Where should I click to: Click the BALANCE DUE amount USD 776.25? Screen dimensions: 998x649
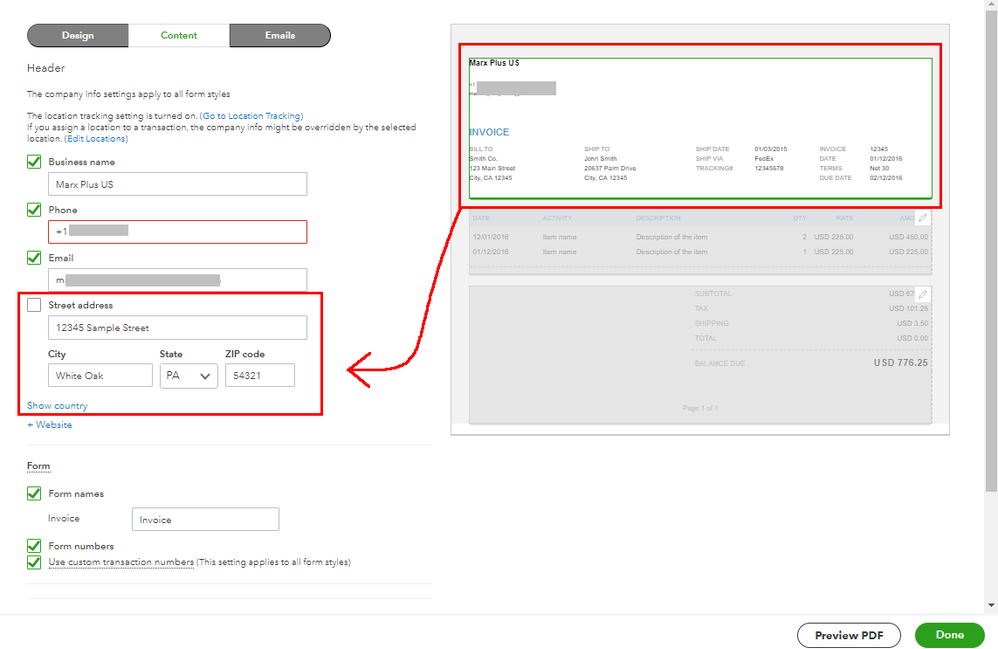901,363
